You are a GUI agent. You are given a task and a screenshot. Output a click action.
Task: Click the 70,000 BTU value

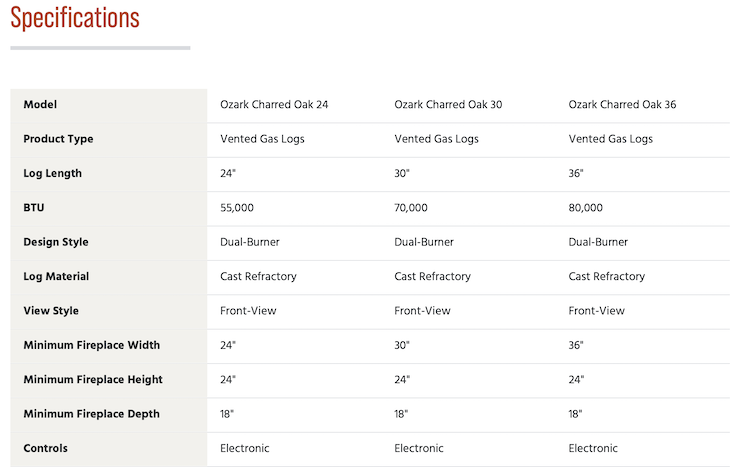(411, 208)
